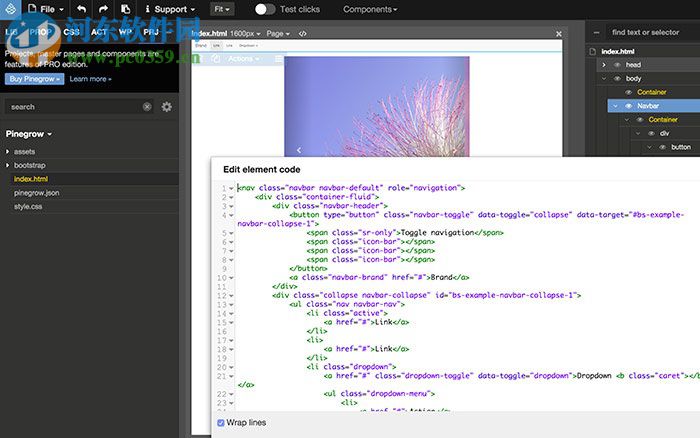Toggle visibility of the button node
The image size is (700, 438).
(662, 147)
